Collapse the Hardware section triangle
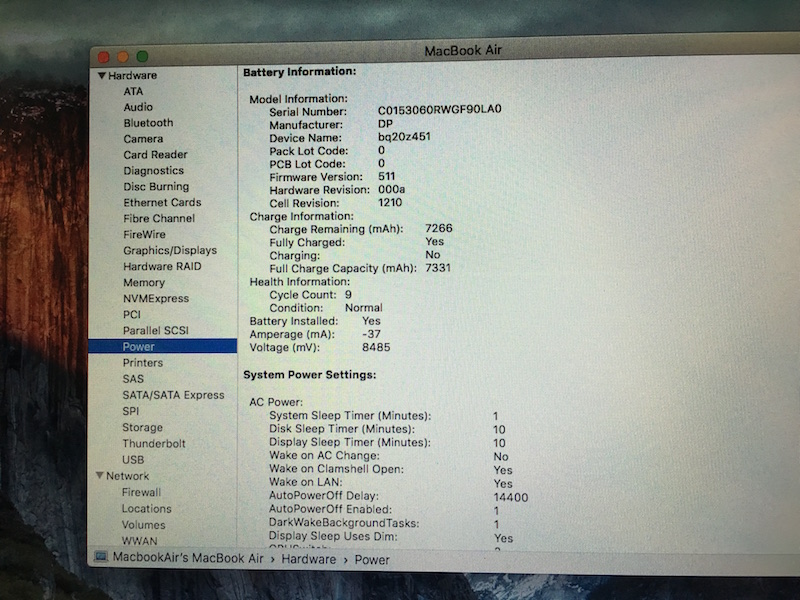 point(102,76)
